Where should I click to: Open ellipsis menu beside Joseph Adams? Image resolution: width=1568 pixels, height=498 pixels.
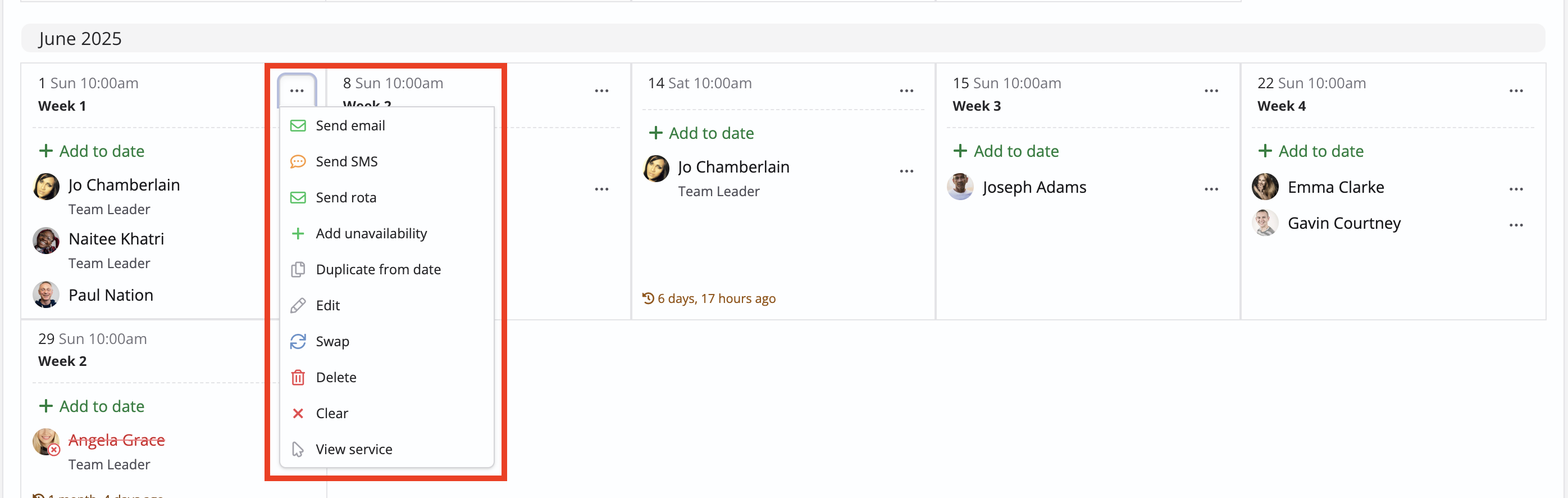[1211, 189]
